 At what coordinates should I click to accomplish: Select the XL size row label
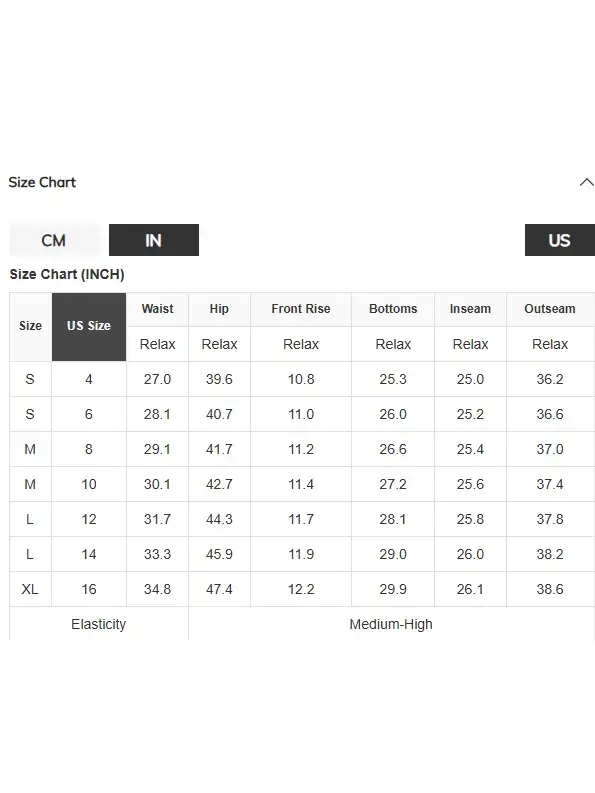pos(30,589)
